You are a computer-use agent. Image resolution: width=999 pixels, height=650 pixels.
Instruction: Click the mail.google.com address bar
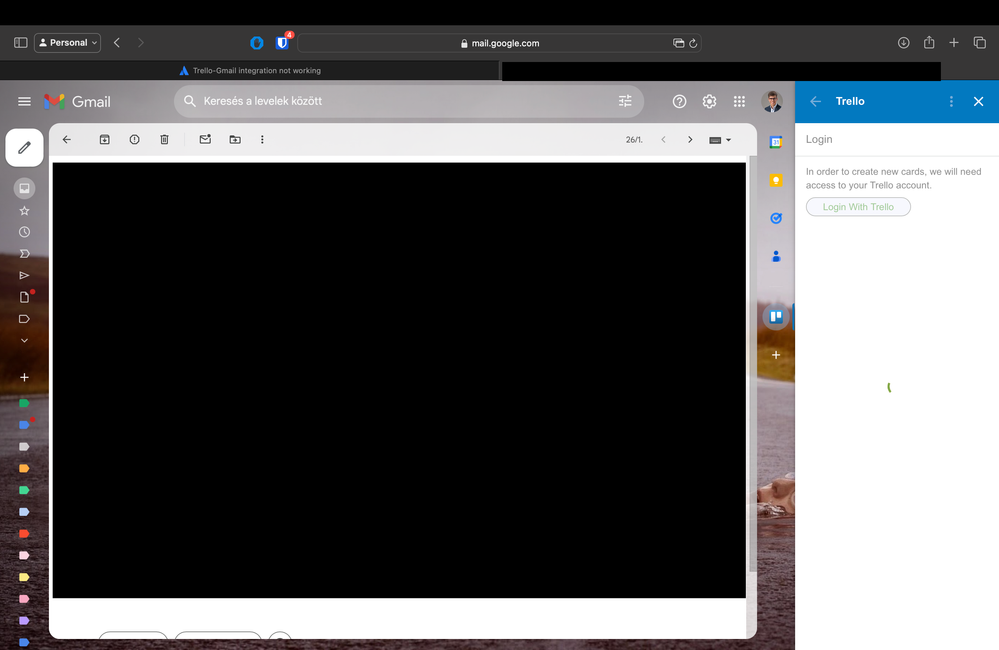pos(499,43)
